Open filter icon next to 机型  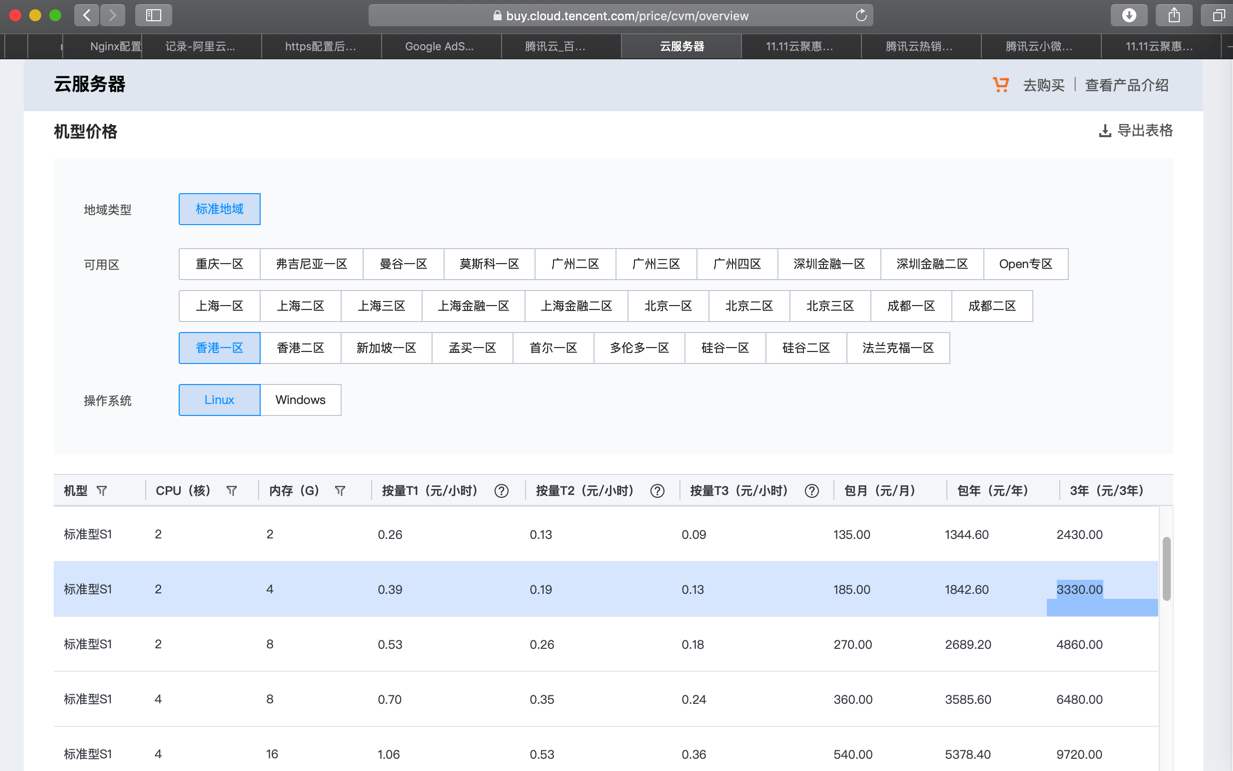click(102, 491)
